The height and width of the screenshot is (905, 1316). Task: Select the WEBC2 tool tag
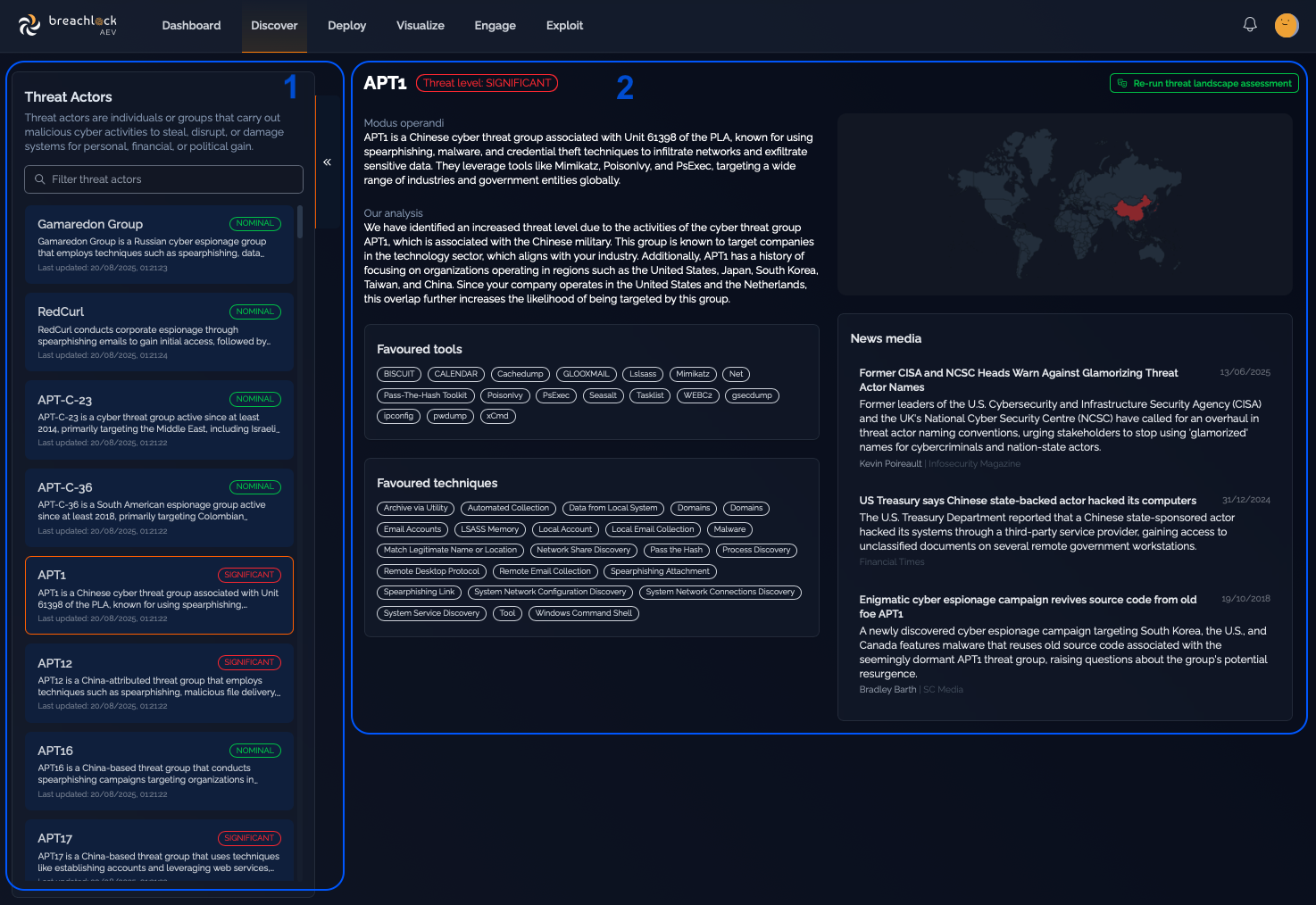pos(697,395)
